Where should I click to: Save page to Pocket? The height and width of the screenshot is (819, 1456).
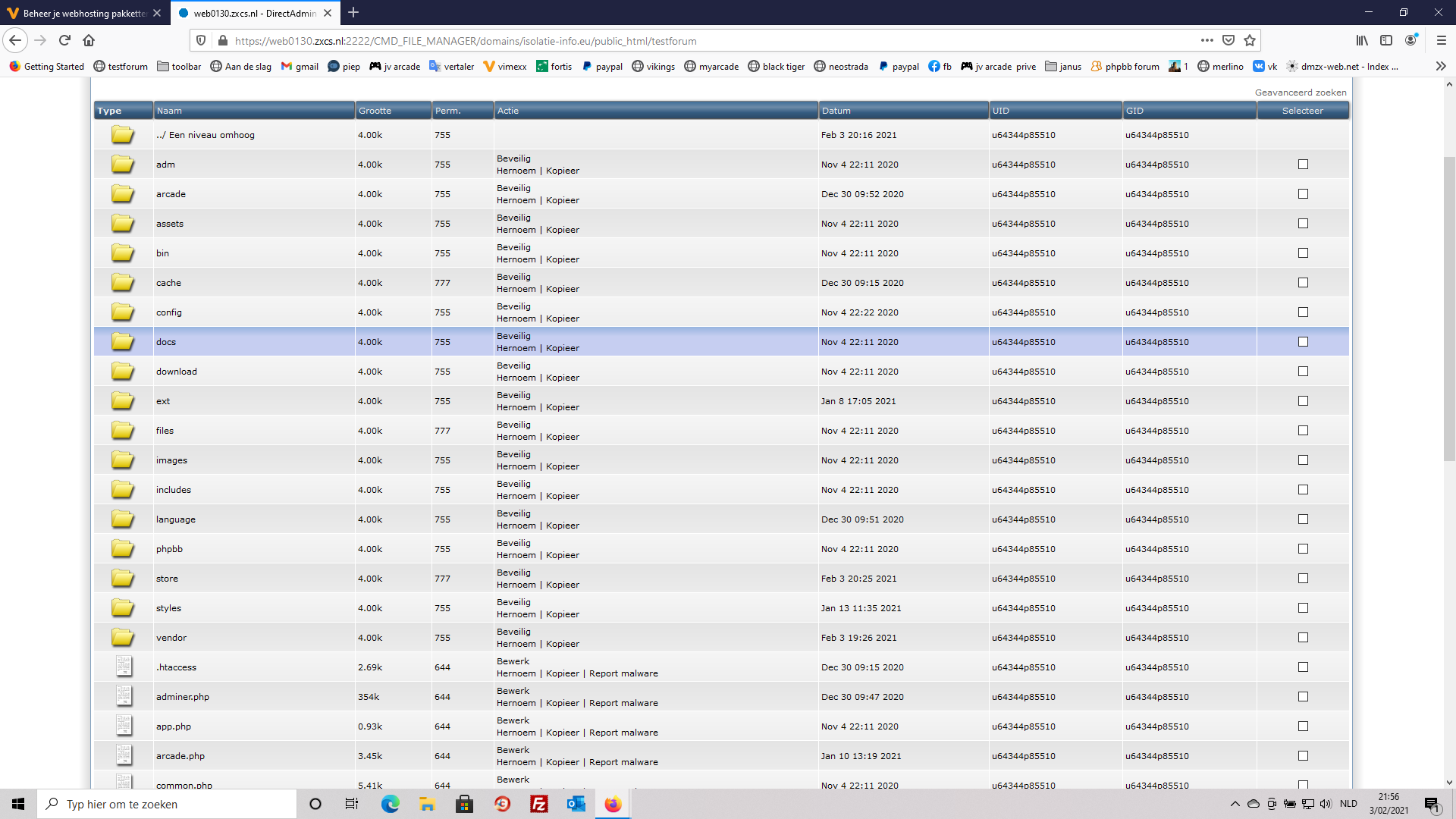(x=1228, y=40)
